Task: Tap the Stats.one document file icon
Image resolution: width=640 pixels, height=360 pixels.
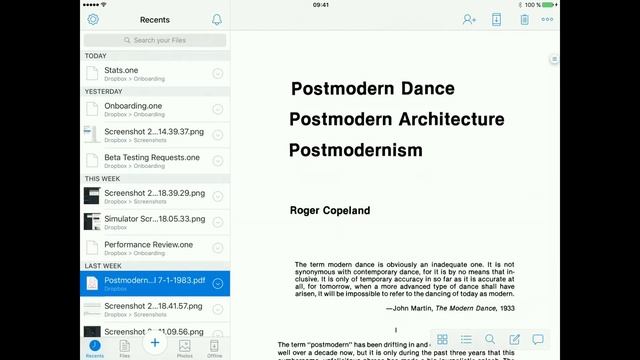Action: coord(92,73)
